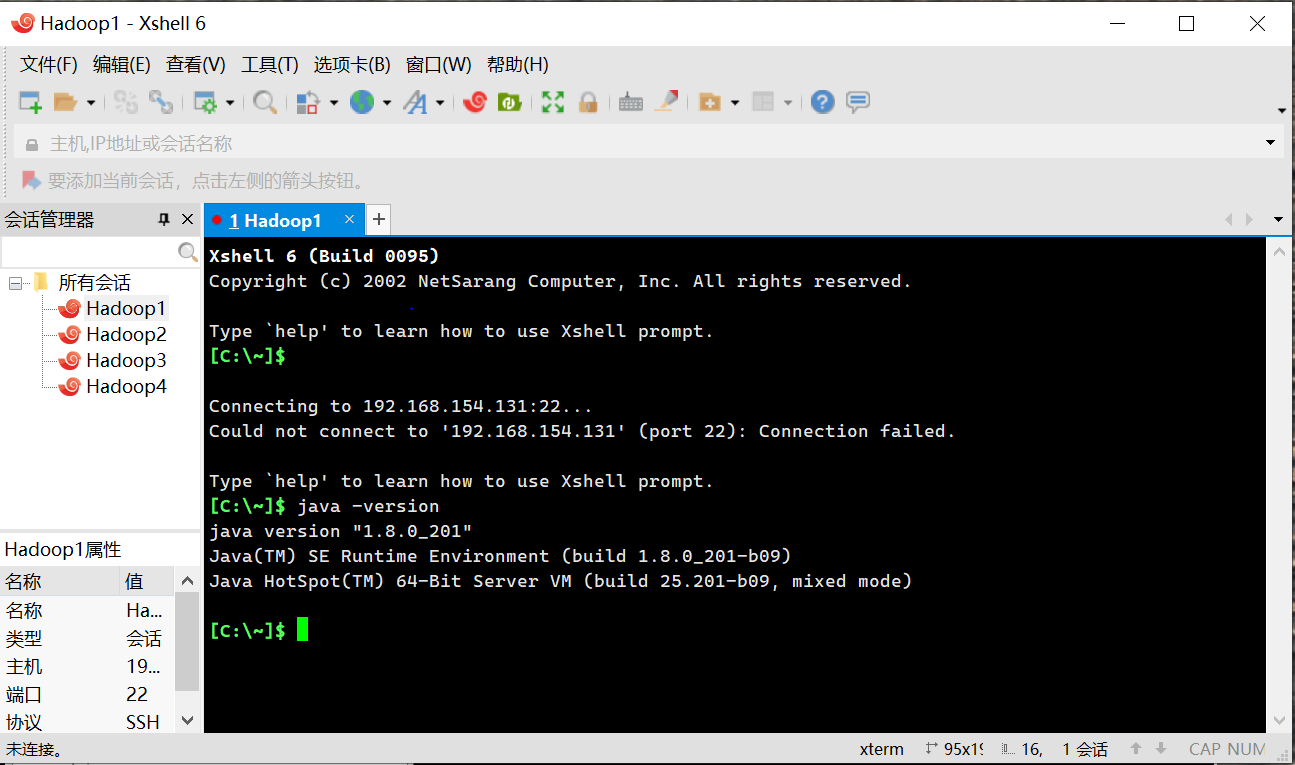The width and height of the screenshot is (1295, 765).
Task: Click the session manager search field
Action: coord(90,251)
